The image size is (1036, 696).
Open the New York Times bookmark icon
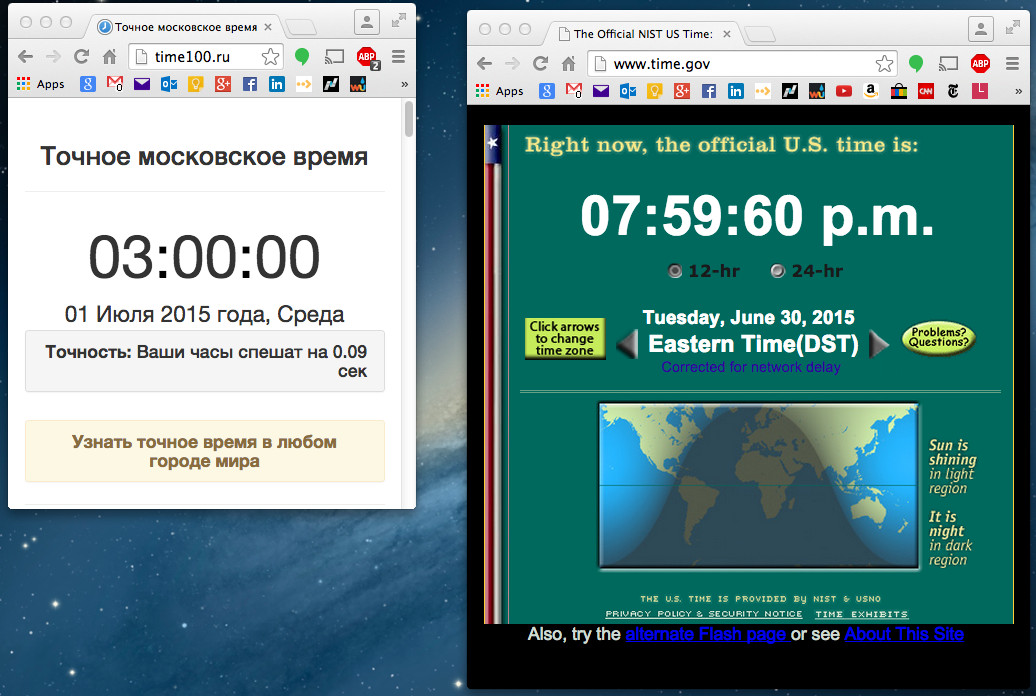click(953, 91)
